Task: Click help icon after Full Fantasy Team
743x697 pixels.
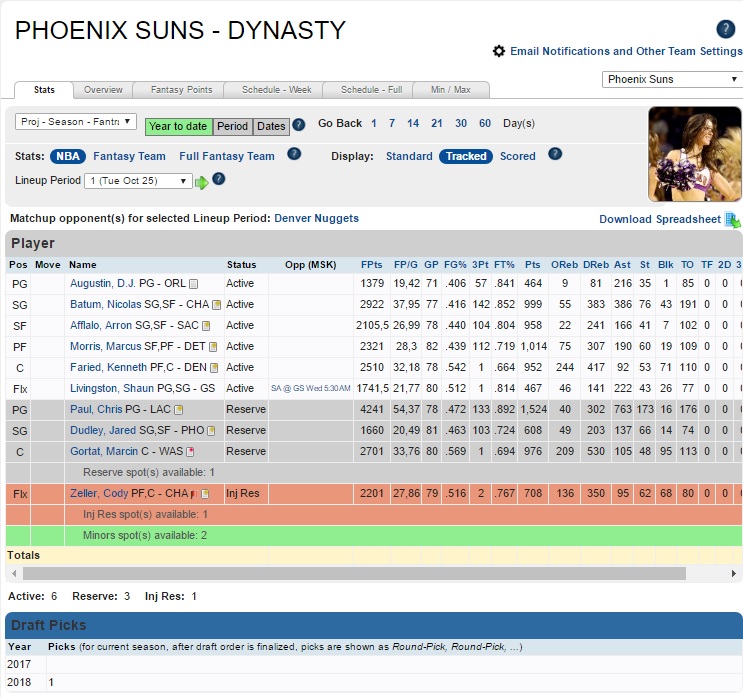Action: point(294,154)
